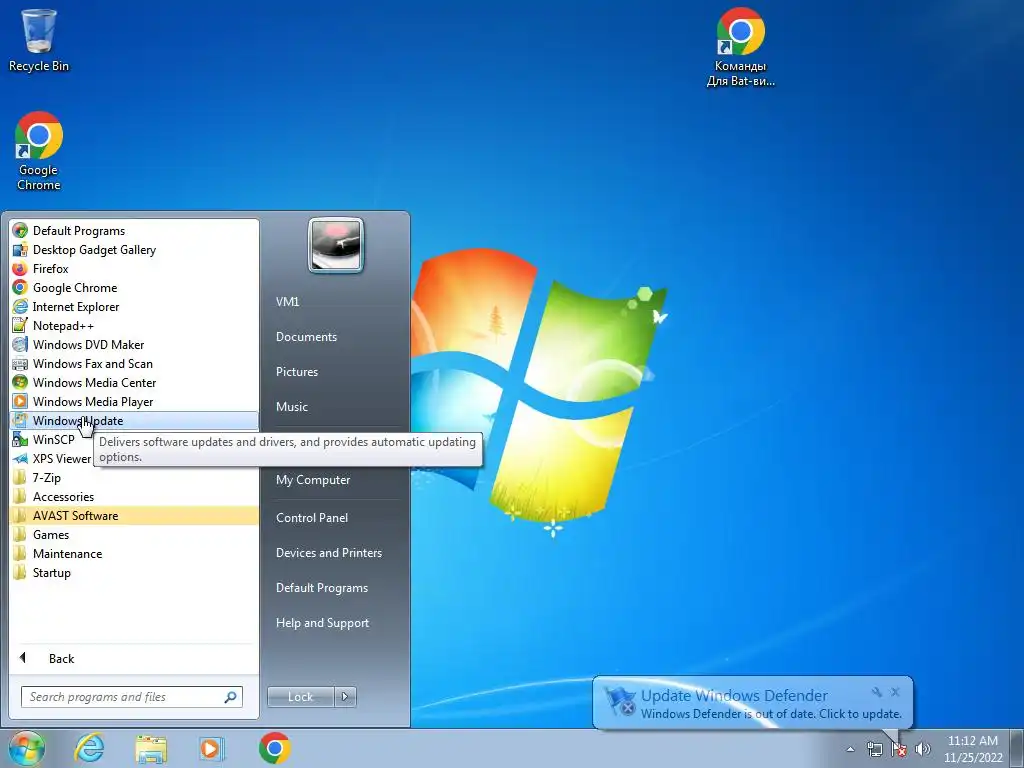Launch Desktop Gadget Gallery icon
The width and height of the screenshot is (1024, 768).
pyautogui.click(x=20, y=249)
